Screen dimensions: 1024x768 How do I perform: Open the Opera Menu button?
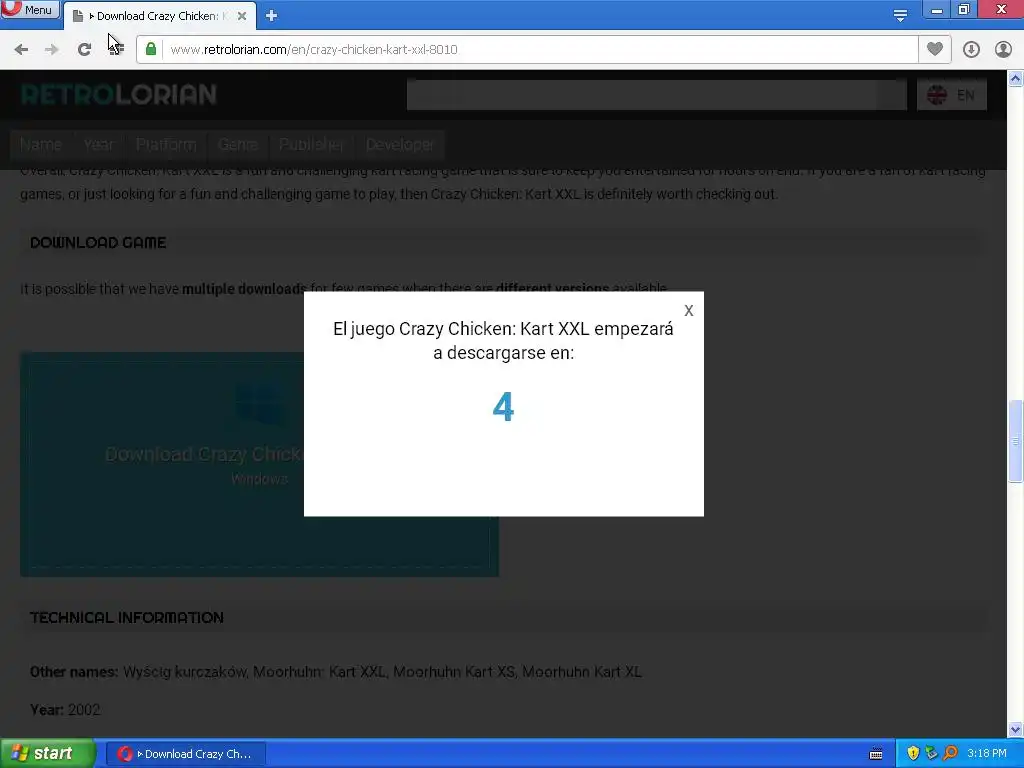(30, 9)
